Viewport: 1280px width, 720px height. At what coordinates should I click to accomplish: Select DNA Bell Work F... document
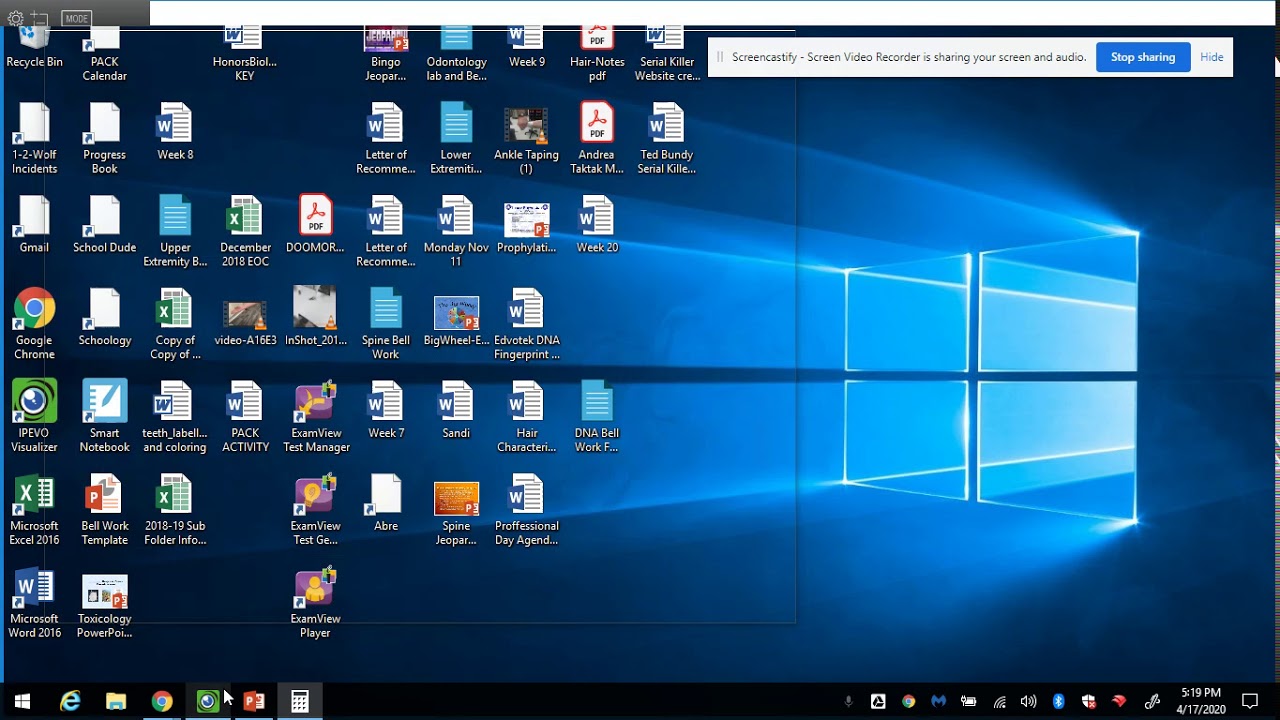pyautogui.click(x=597, y=417)
